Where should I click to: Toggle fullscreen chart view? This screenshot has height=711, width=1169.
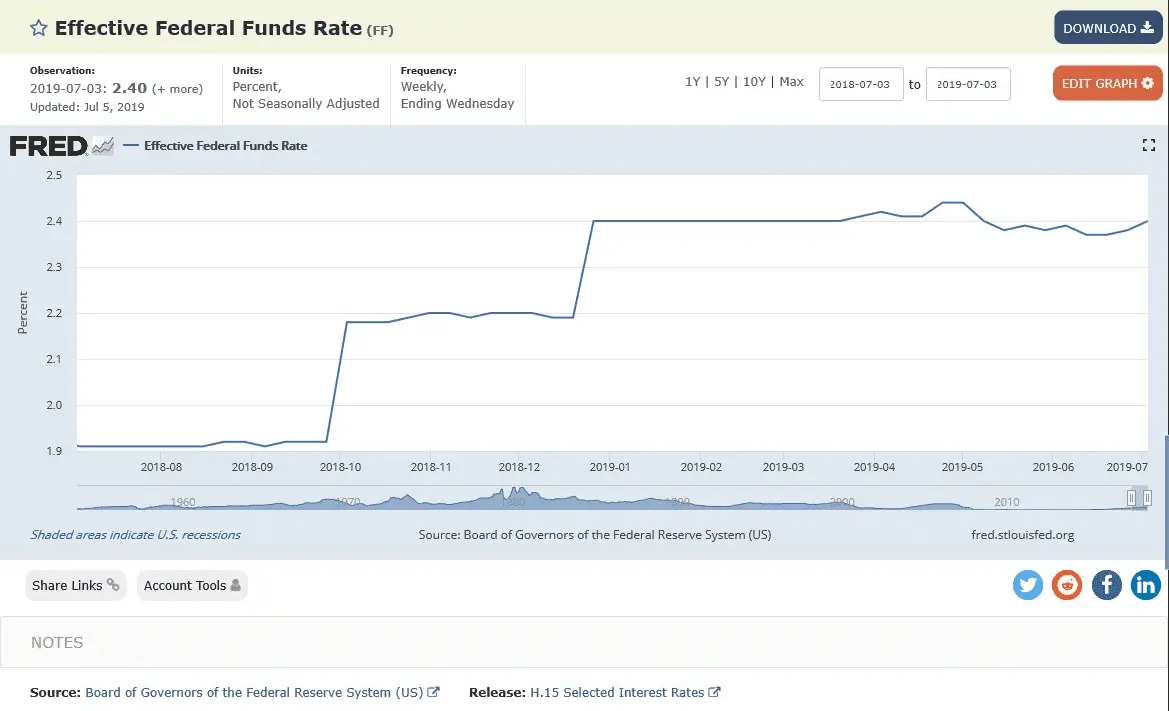click(1148, 145)
